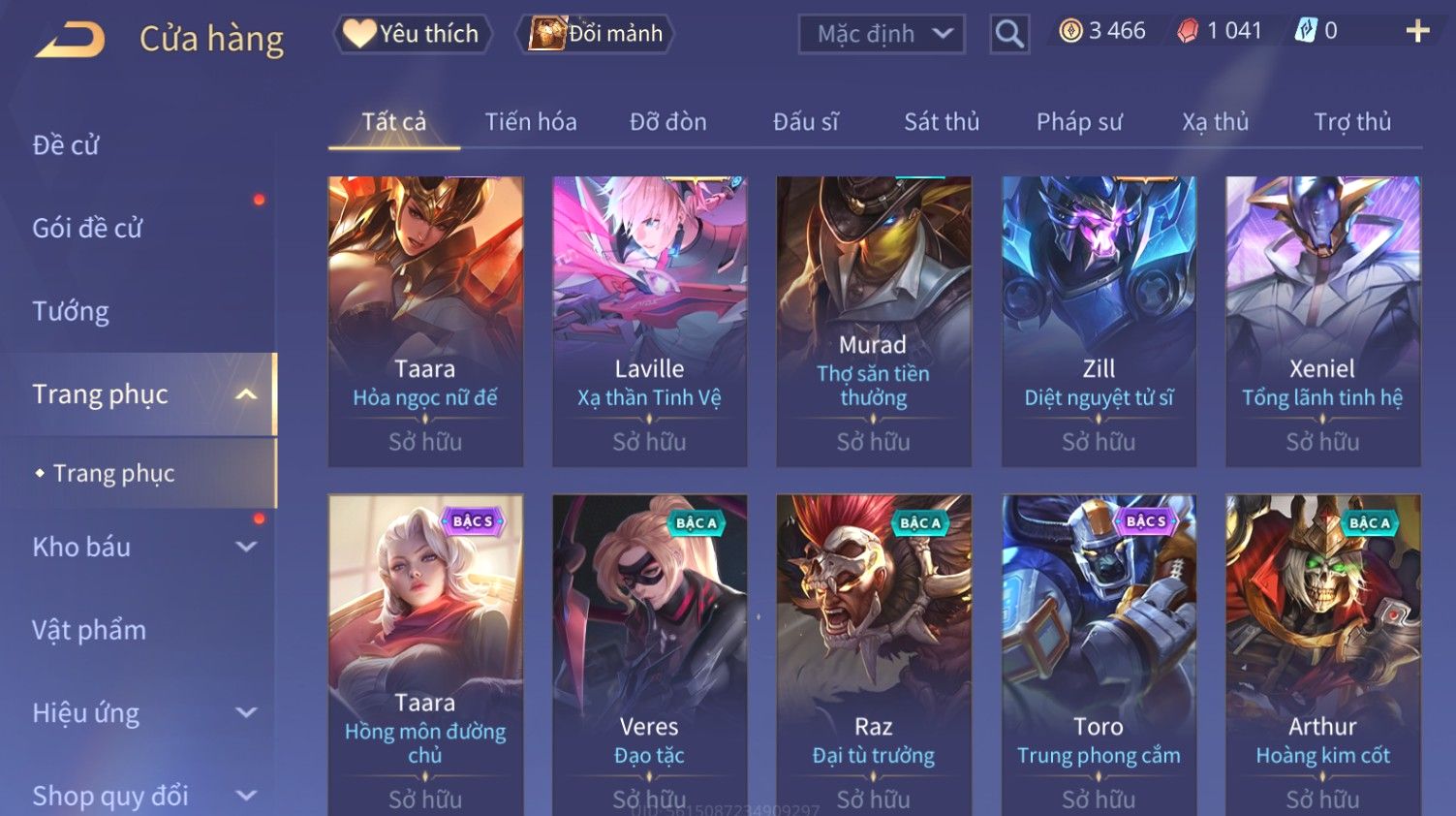Tap the golden back arrow icon
Screen dimensions: 1456x816
pos(71,40)
